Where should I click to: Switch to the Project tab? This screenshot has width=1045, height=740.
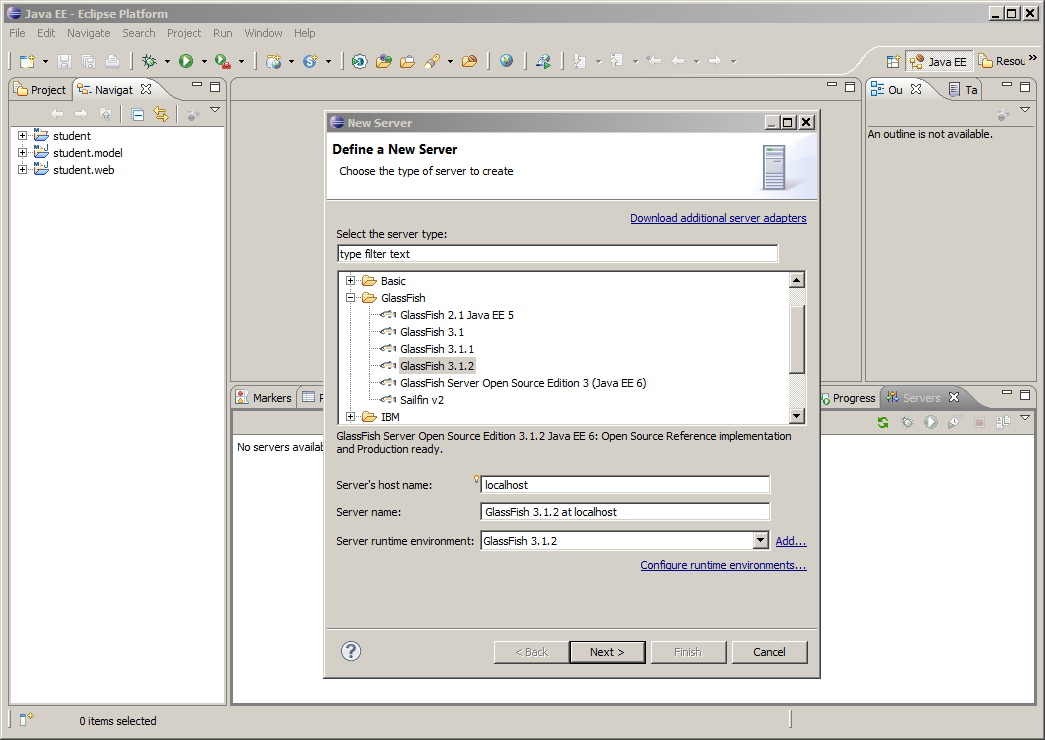point(41,89)
